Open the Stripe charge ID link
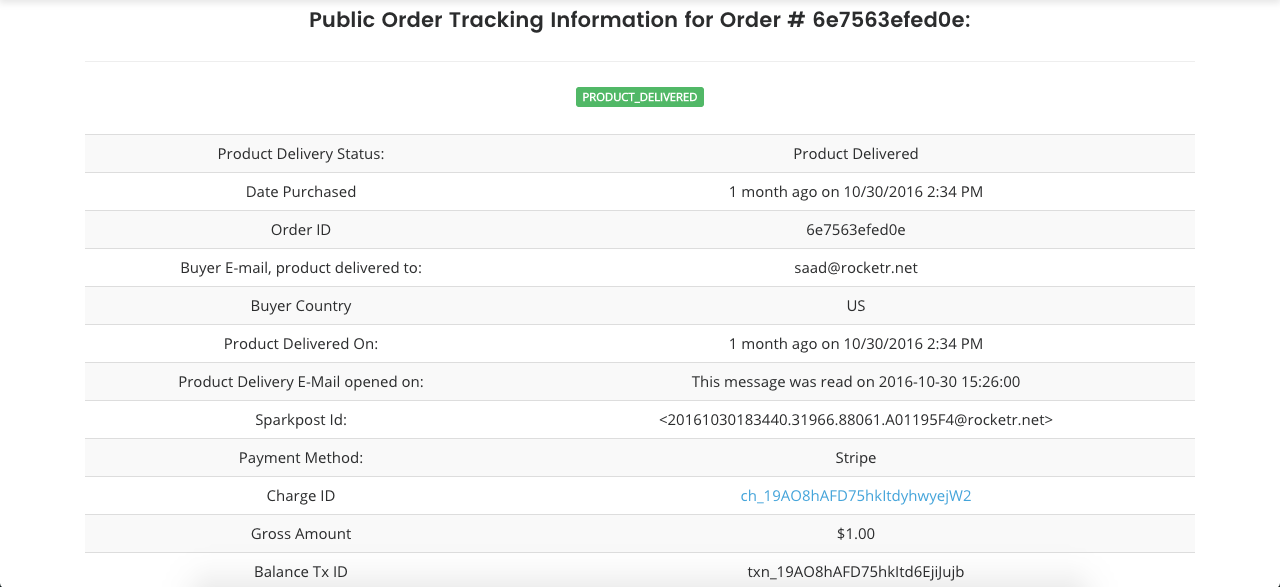1280x587 pixels. [855, 496]
